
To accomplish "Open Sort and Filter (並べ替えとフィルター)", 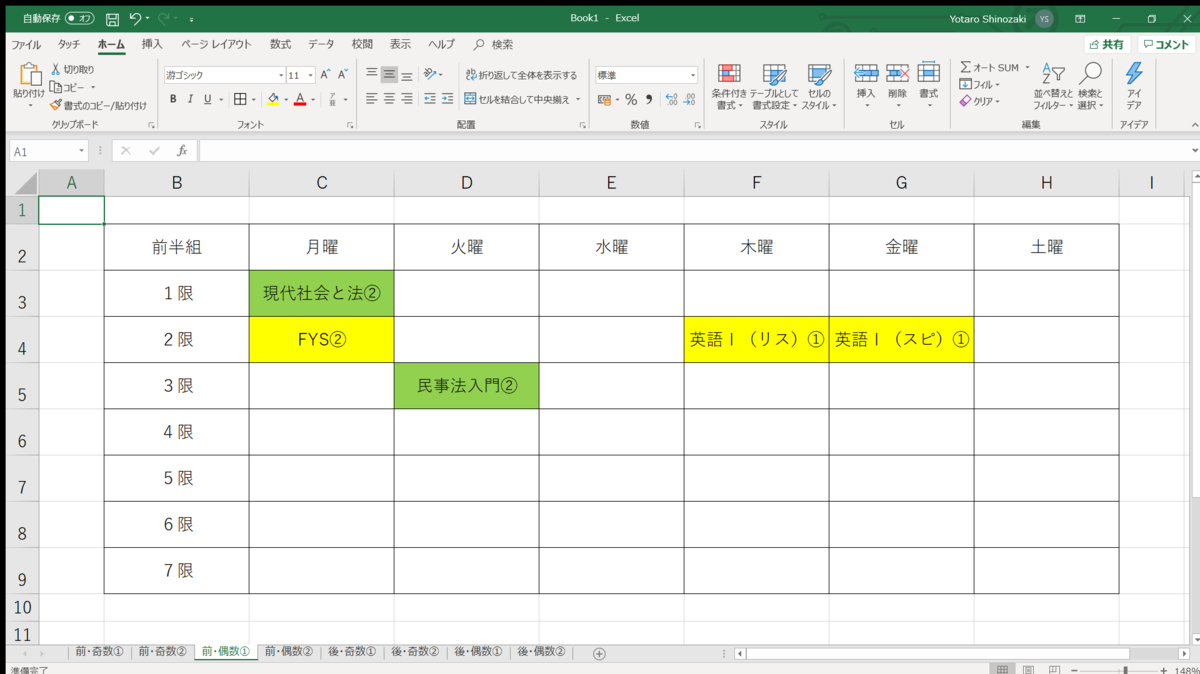I will point(1053,86).
